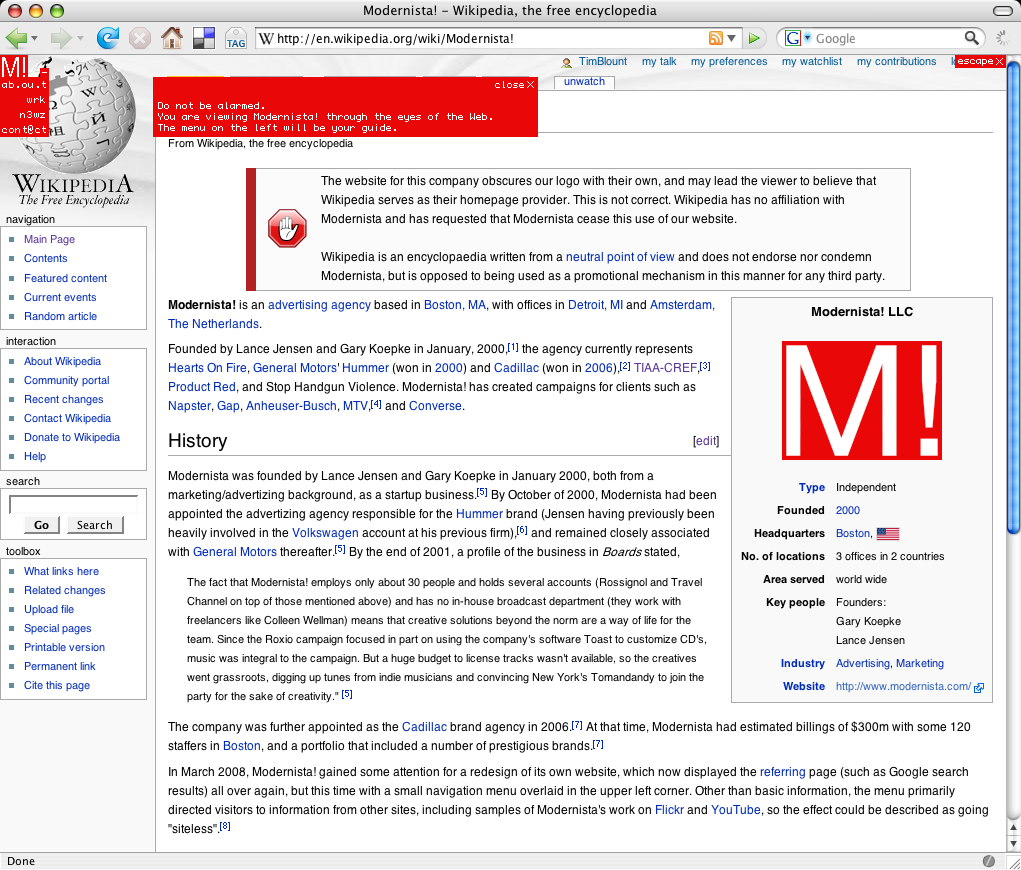This screenshot has width=1021, height=870.
Task: Open the ab.ou.t overlay menu item
Action: (x=24, y=85)
